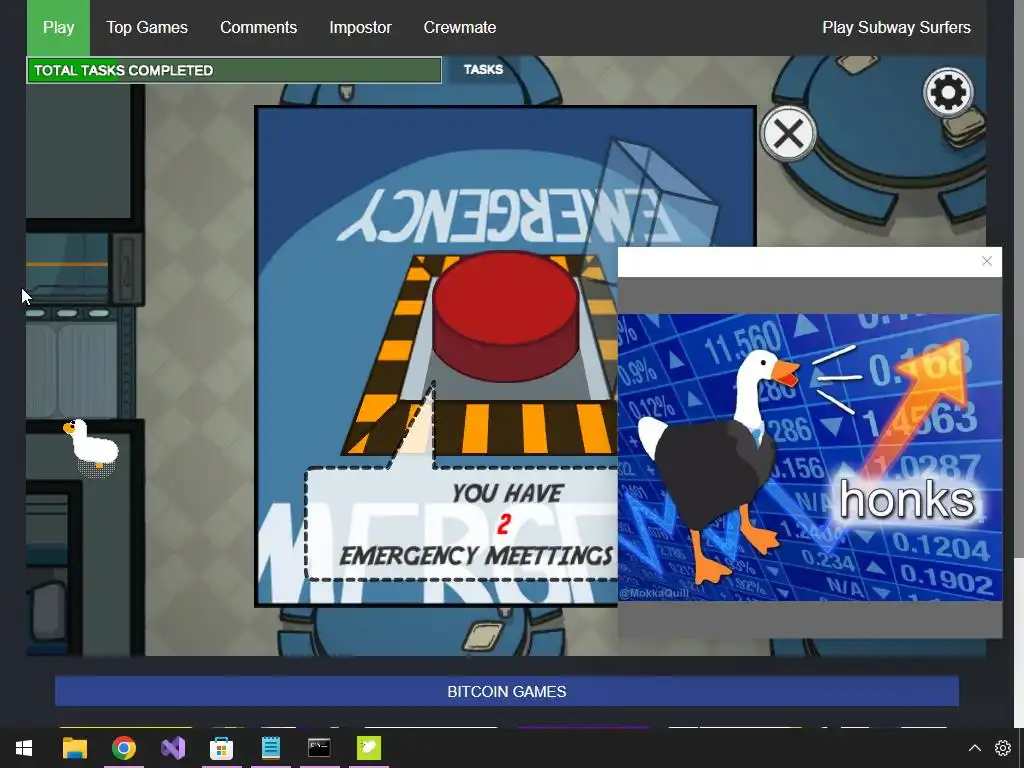Open the Windows Start menu
1024x768 pixels.
24,748
